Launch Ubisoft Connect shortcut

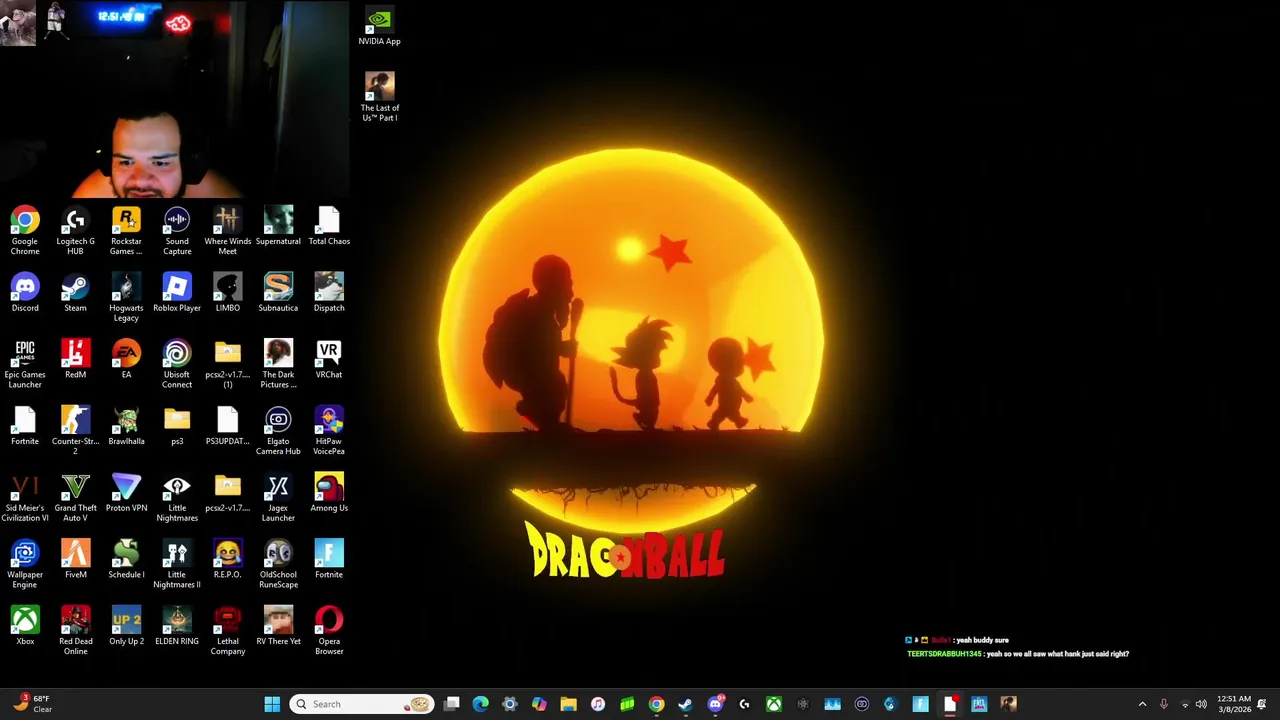coord(177,364)
